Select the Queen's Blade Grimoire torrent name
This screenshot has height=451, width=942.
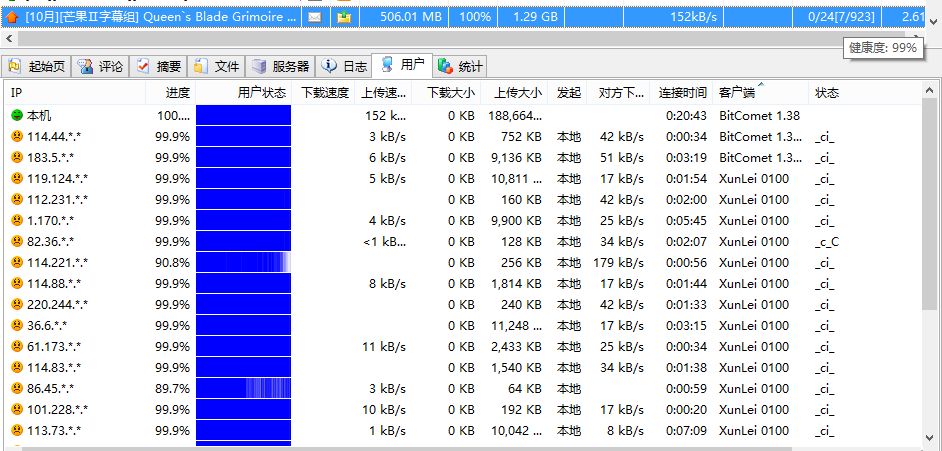click(160, 17)
